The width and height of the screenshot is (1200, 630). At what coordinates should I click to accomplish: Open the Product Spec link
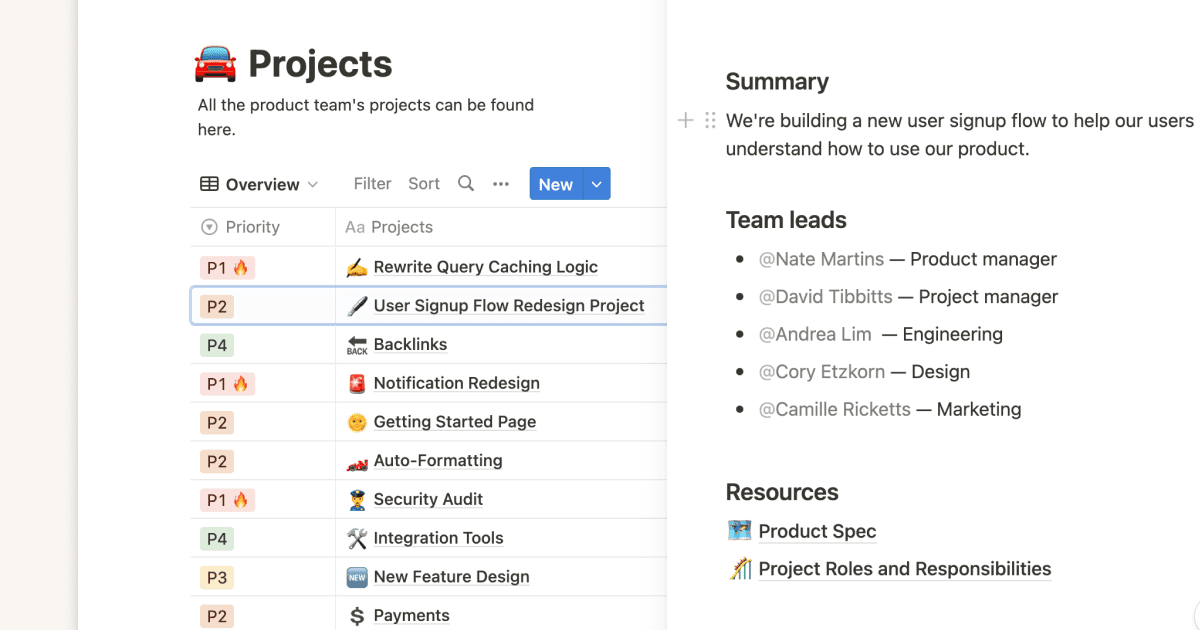click(x=817, y=531)
